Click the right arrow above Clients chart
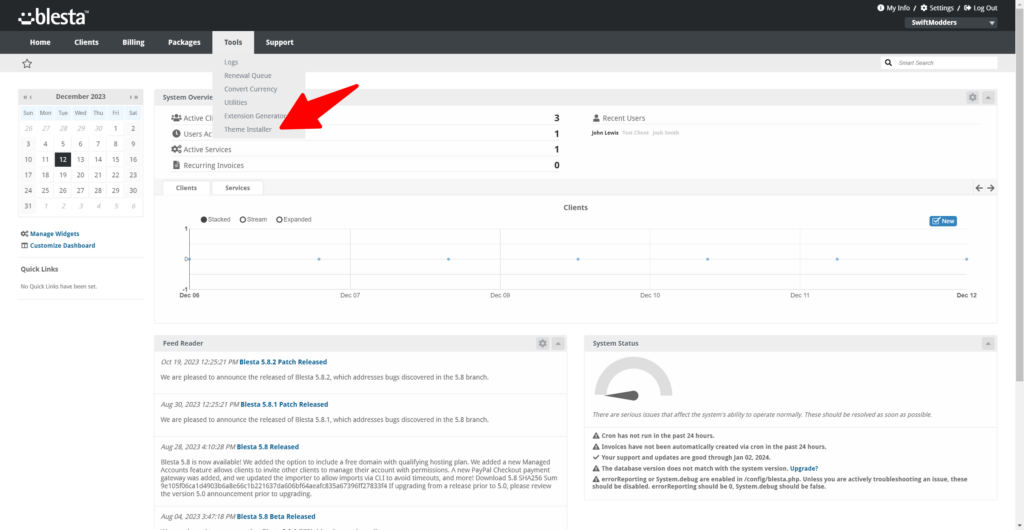Screen dimensions: 1024x530 [x=991, y=188]
